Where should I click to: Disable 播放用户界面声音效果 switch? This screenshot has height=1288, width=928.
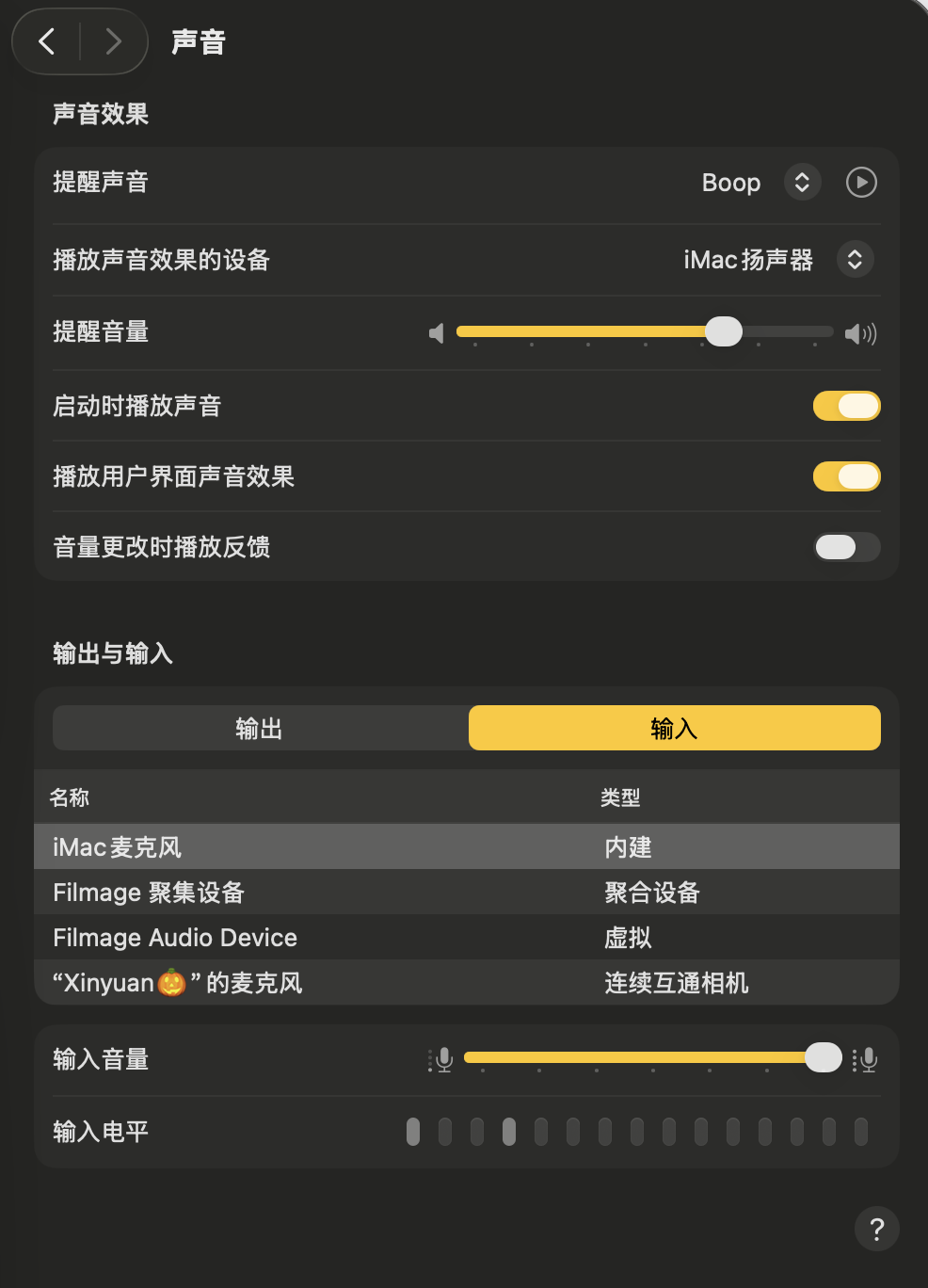pos(846,476)
